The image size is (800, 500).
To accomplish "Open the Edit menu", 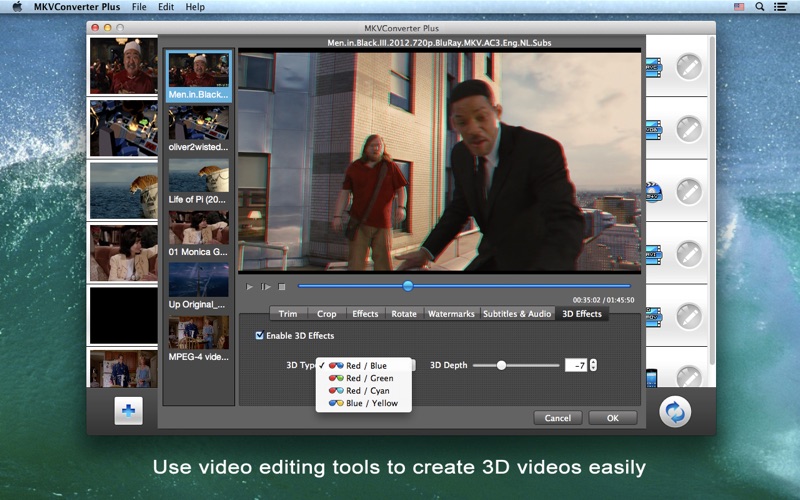I will pyautogui.click(x=166, y=7).
